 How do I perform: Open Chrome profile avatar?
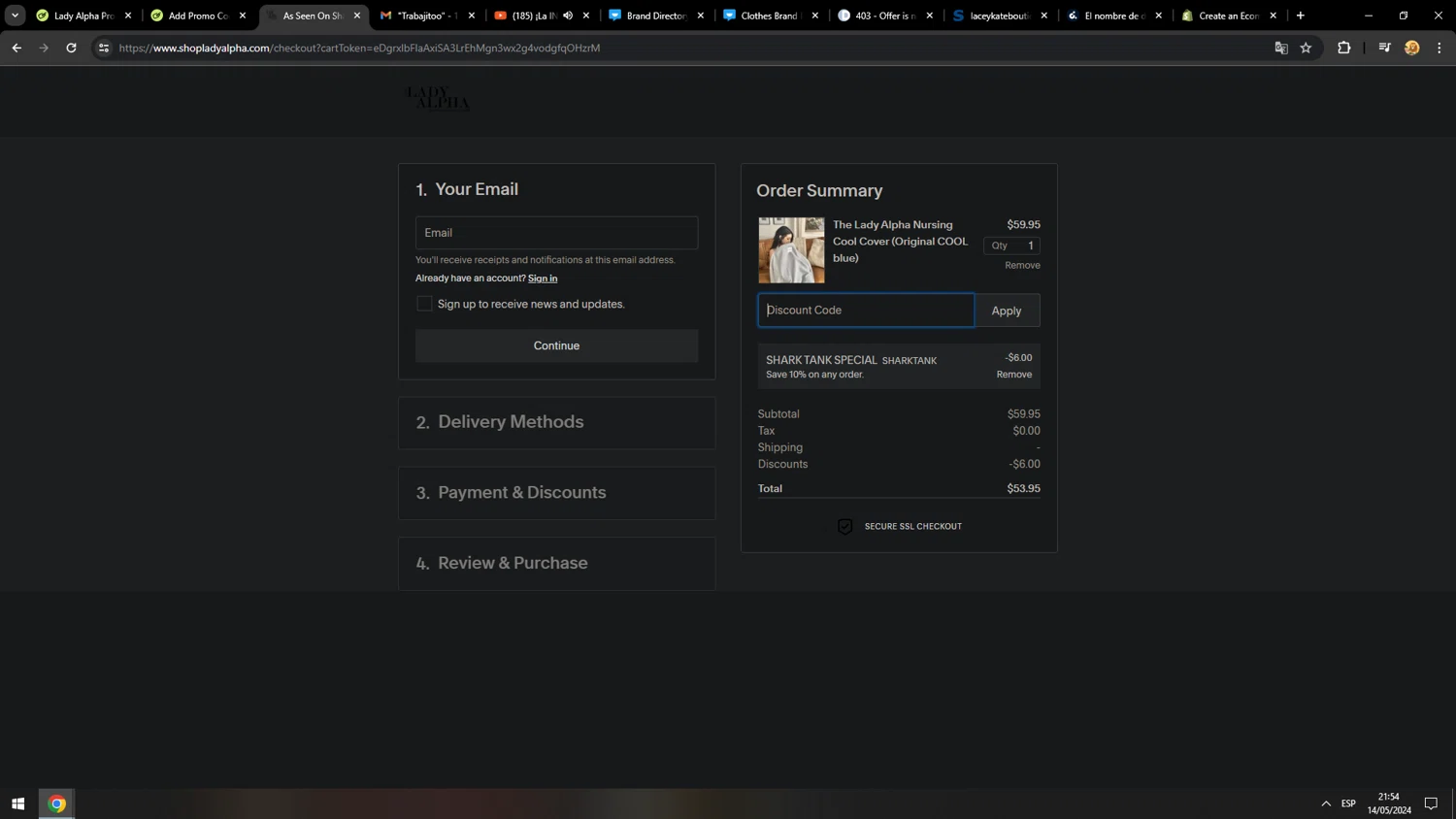click(x=1412, y=48)
